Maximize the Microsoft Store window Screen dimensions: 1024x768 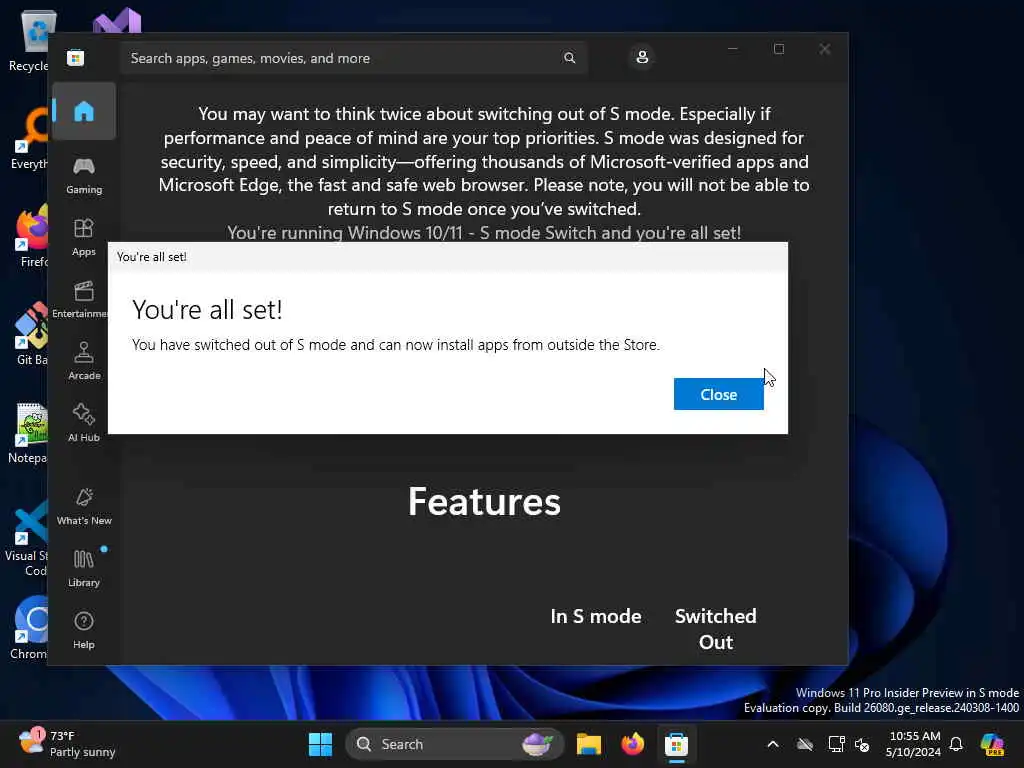[x=778, y=49]
